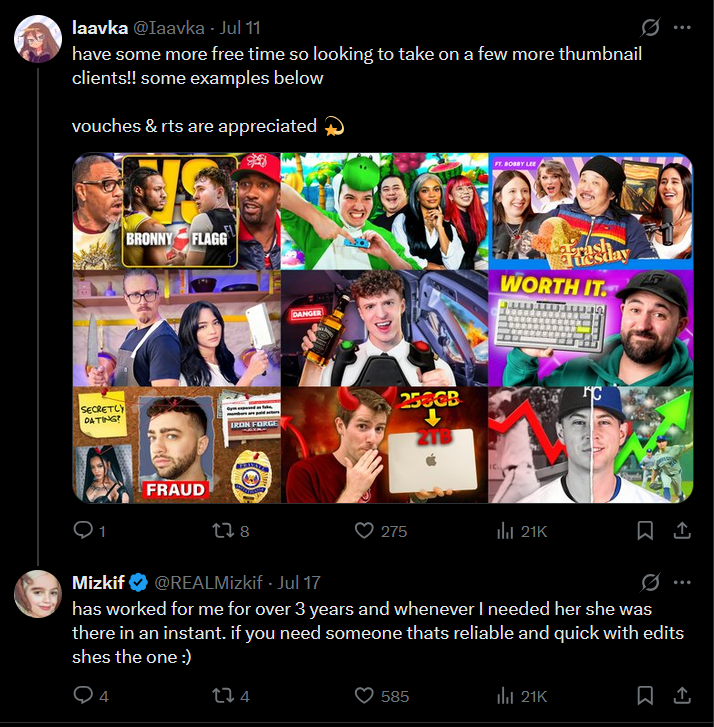Open more options menu on laavka's post

click(682, 28)
